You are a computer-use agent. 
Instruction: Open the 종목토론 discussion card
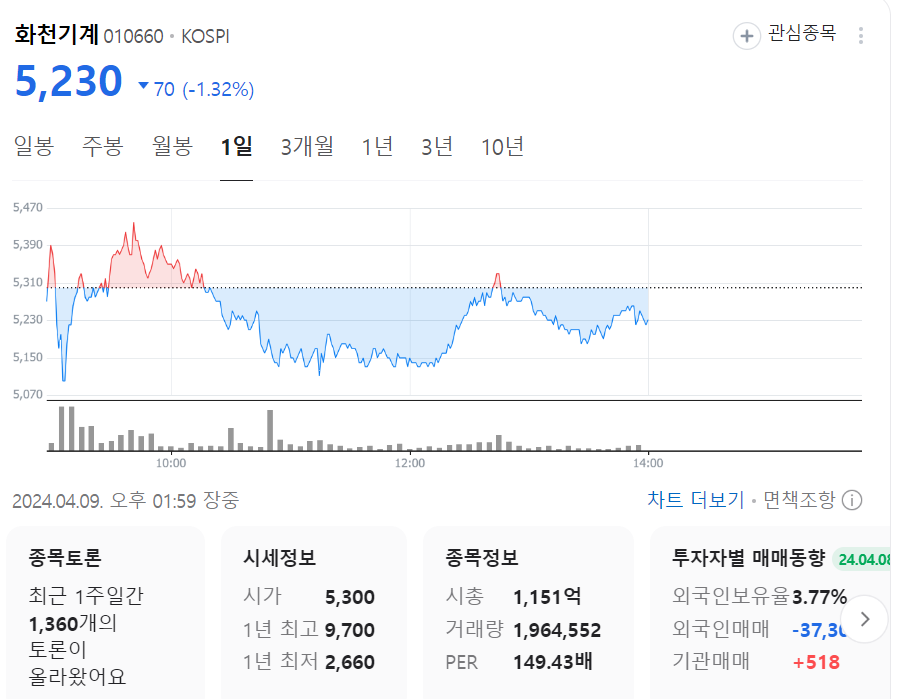[106, 612]
